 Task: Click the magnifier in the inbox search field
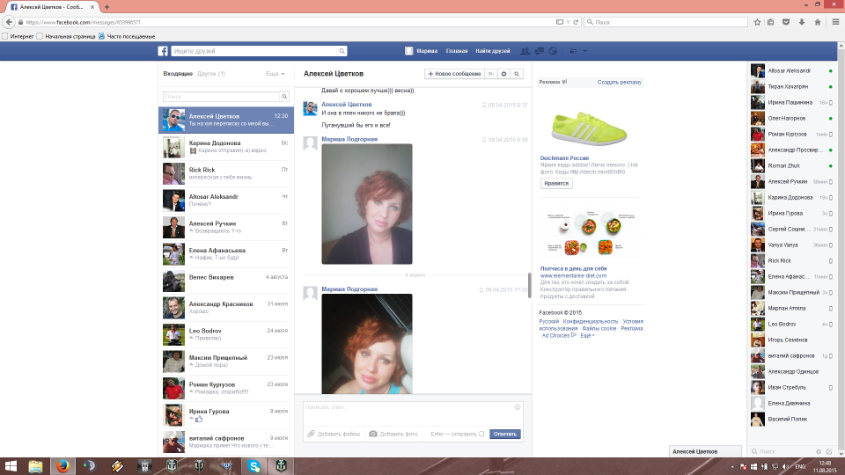click(x=284, y=97)
